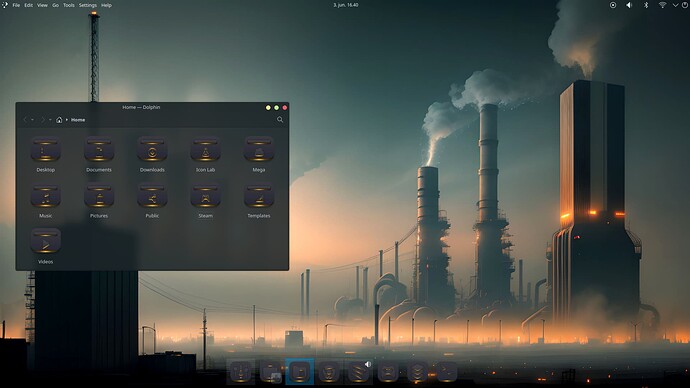The height and width of the screenshot is (388, 690).
Task: Open the Settings menu
Action: coord(88,5)
